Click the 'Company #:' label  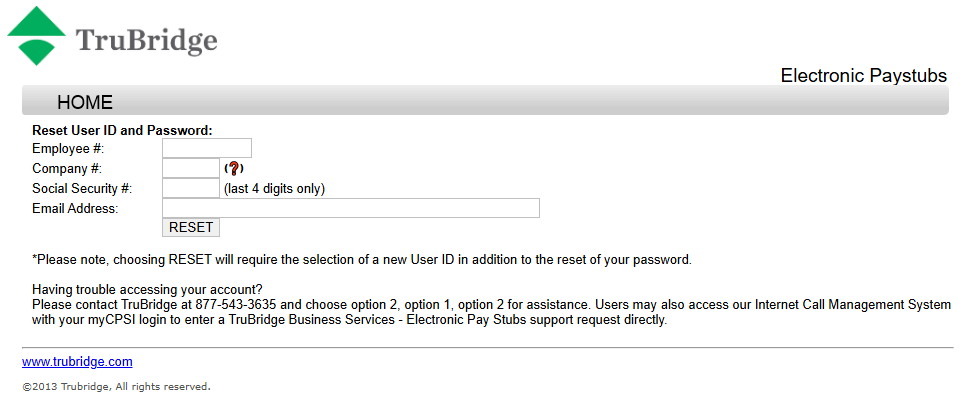(66, 169)
